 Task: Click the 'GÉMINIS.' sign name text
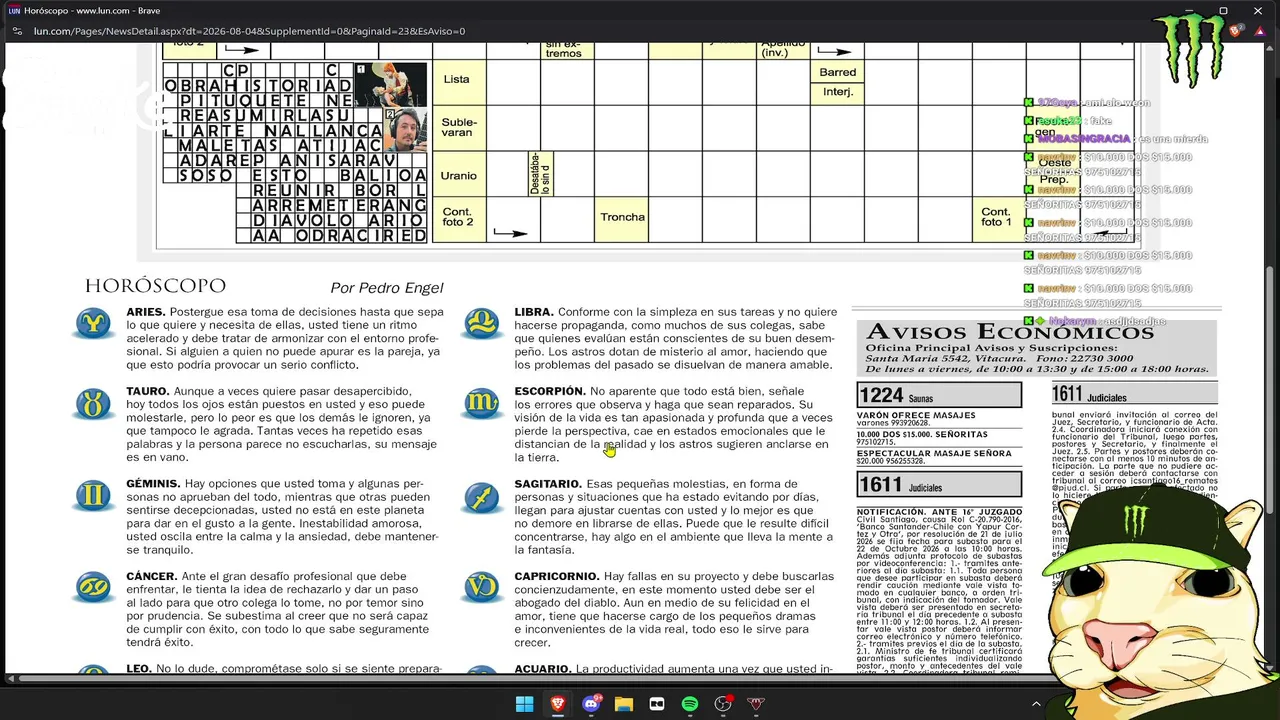coord(153,484)
